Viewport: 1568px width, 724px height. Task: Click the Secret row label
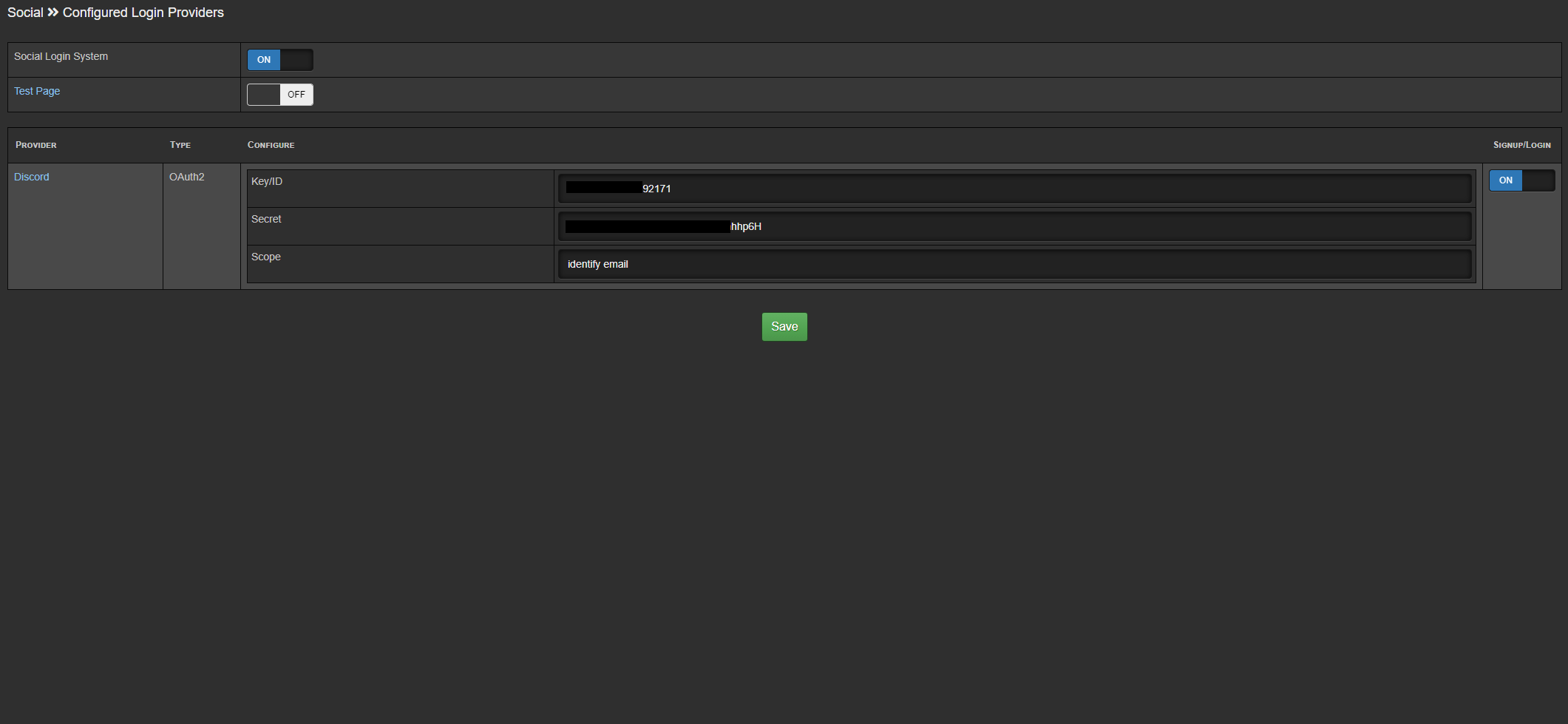(266, 219)
